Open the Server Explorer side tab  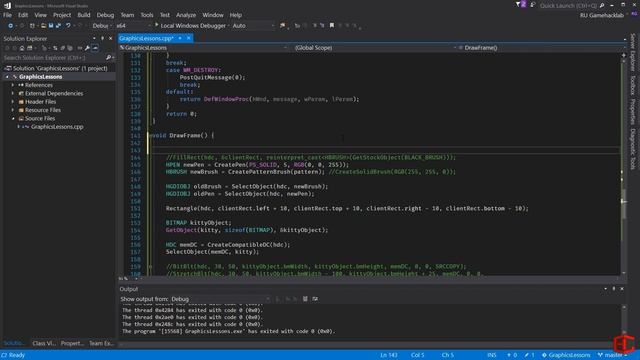tap(633, 52)
